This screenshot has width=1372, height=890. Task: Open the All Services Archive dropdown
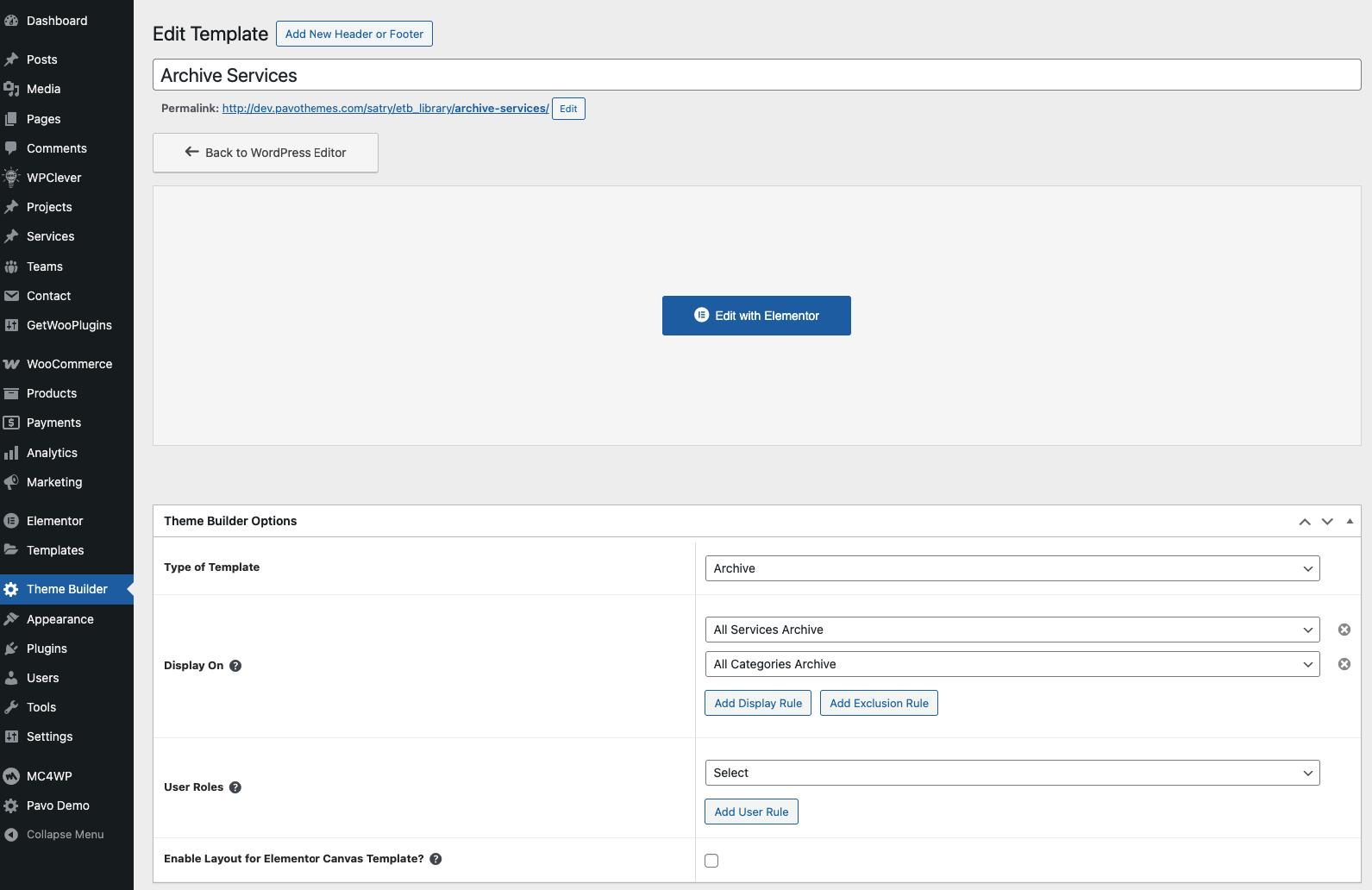[1012, 630]
